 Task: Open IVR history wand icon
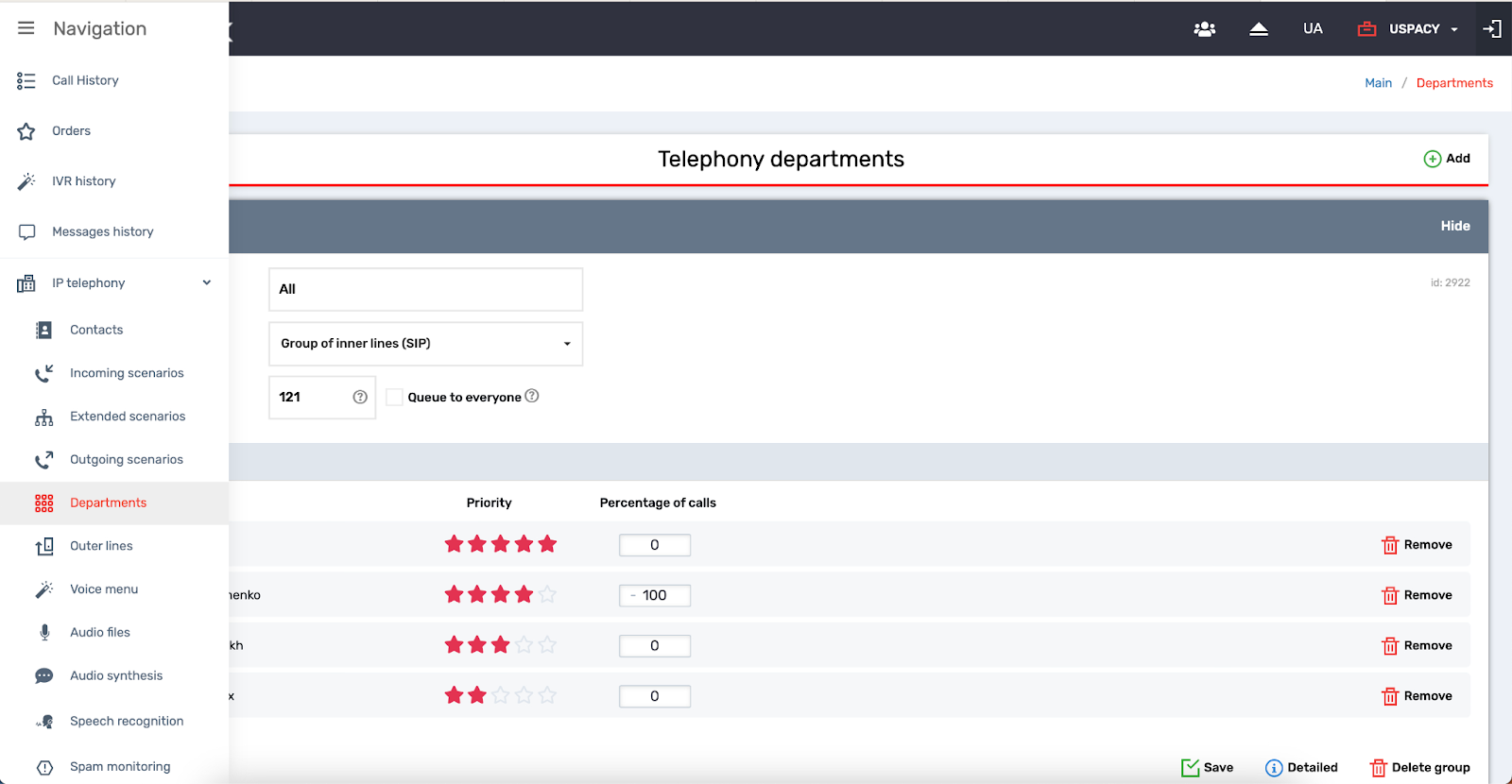(x=26, y=181)
